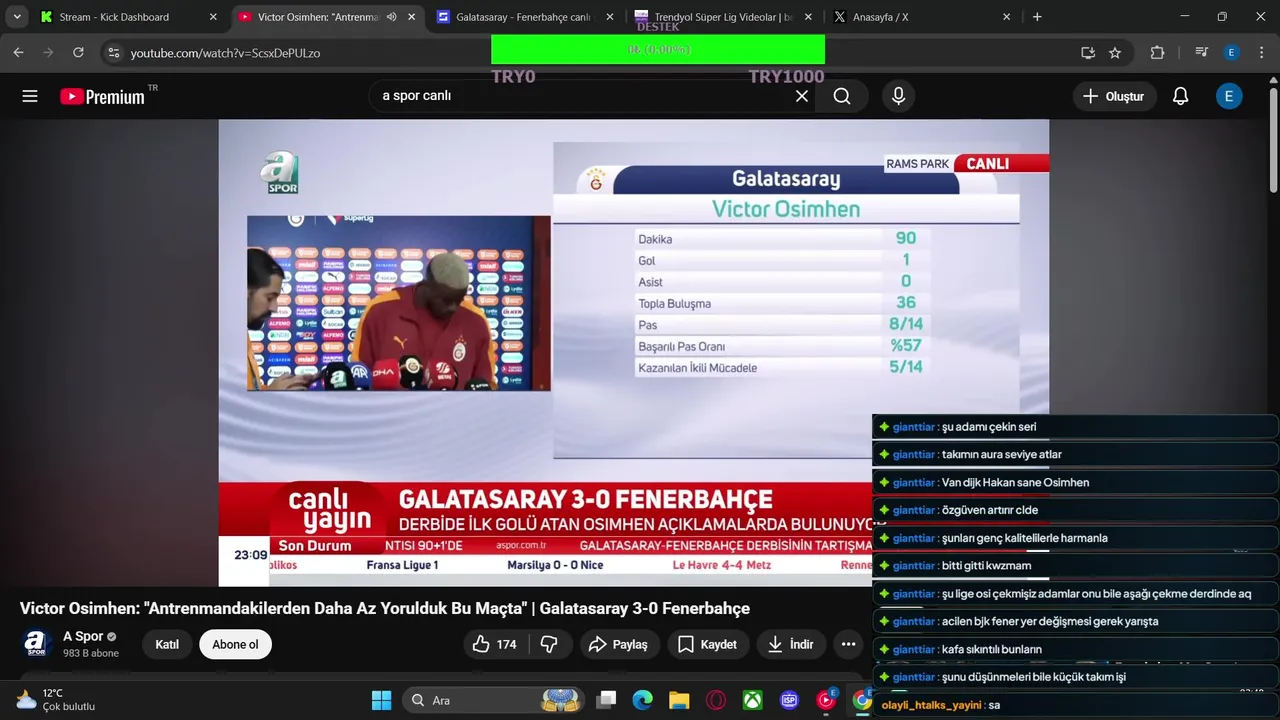This screenshot has height=720, width=1280.
Task: Close the Anasayfa / X tab
Action: point(1007,17)
